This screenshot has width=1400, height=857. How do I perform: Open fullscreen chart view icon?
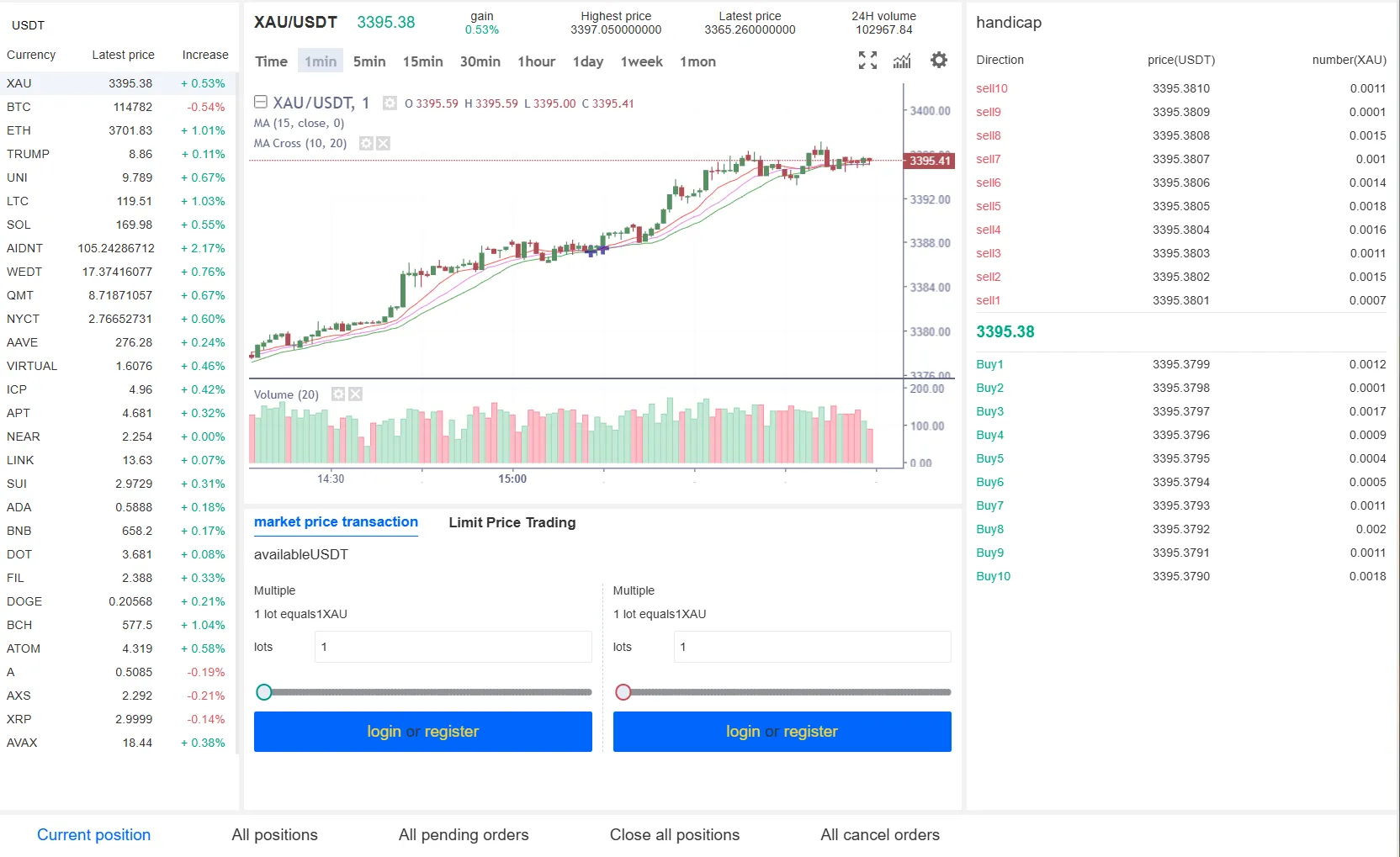pos(867,61)
